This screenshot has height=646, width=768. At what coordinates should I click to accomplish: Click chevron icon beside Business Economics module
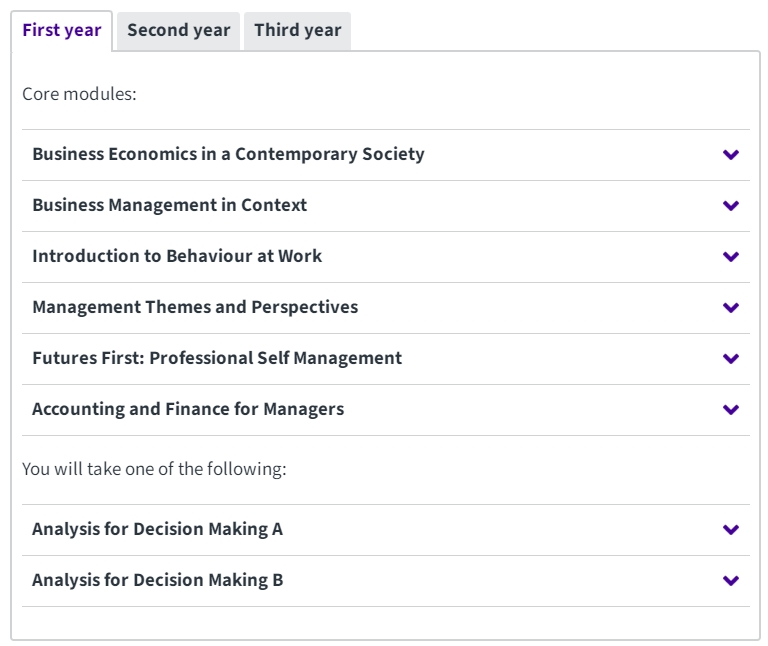[x=731, y=155]
